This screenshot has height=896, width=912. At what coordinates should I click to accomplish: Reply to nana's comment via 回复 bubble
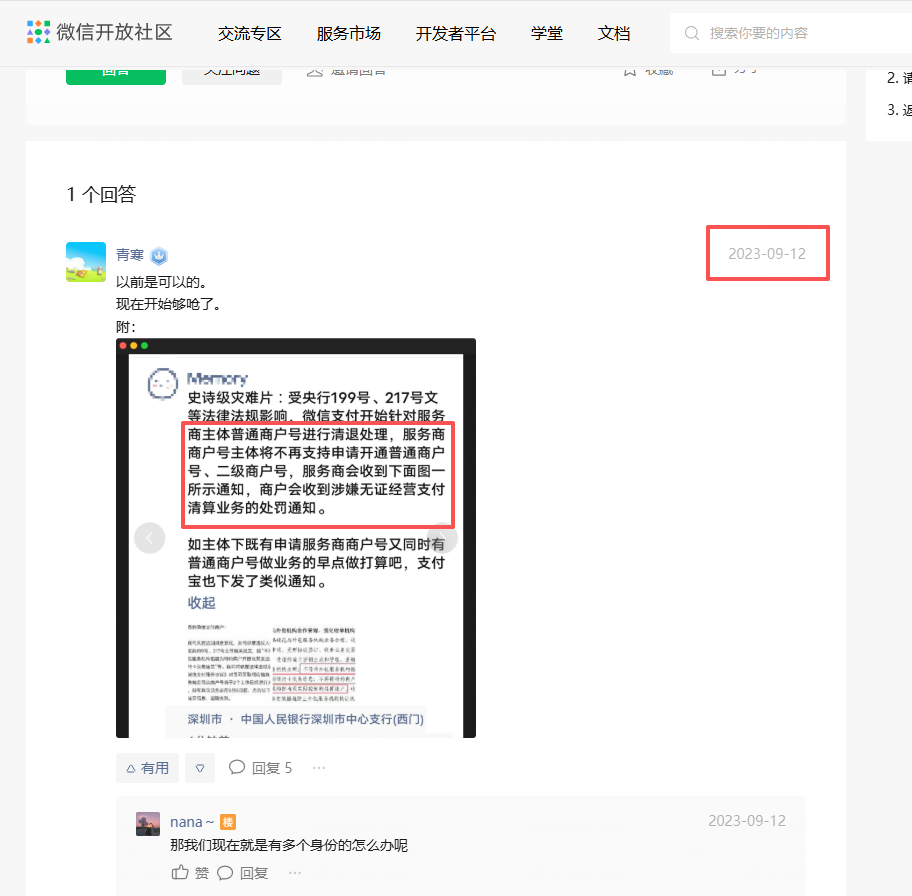(243, 873)
